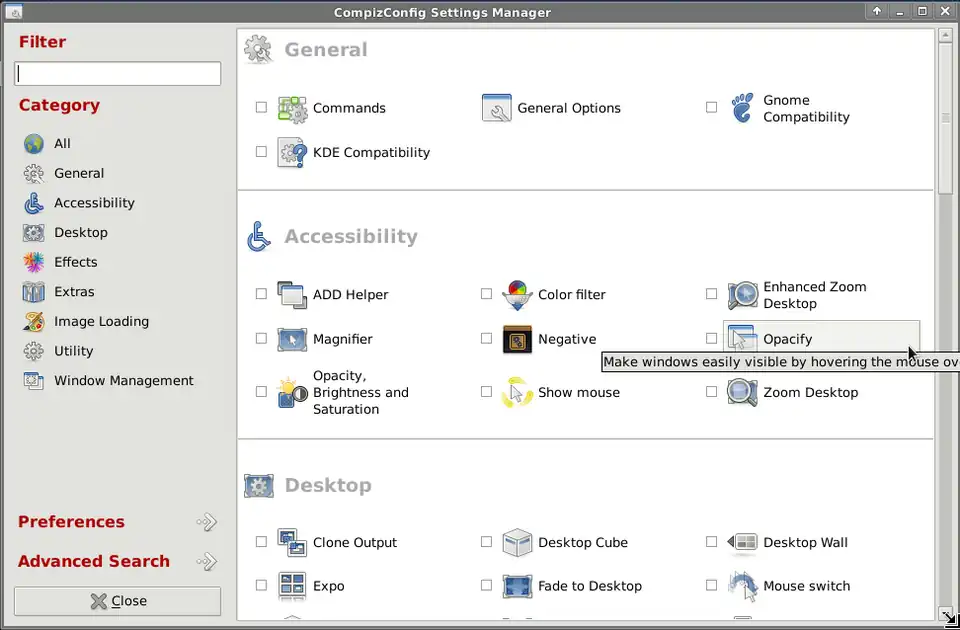Expand the Preferences section arrow

206,522
